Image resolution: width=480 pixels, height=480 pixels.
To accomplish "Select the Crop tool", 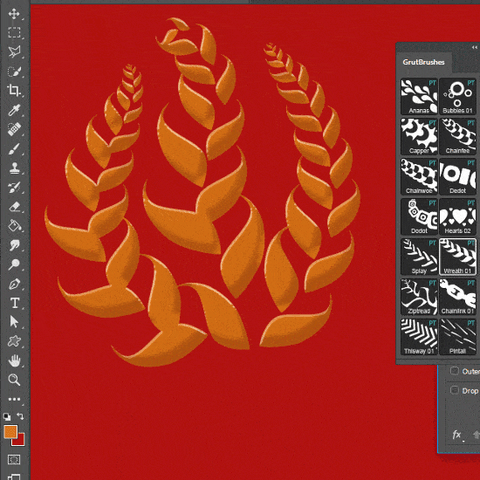I will click(14, 90).
